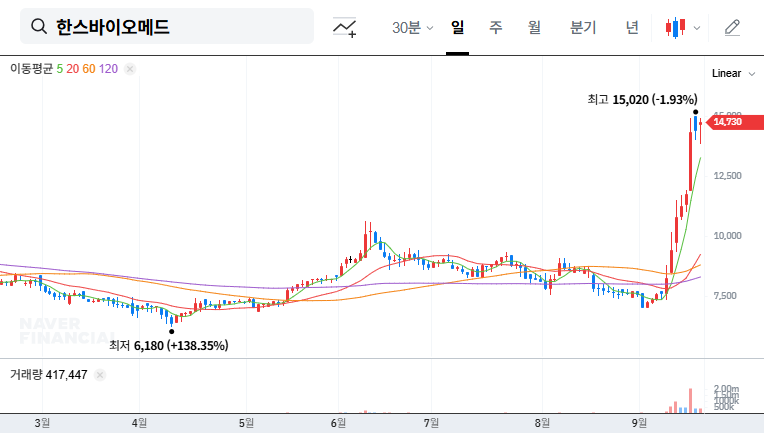Open the stock search field 한스바이오메드
764x433 pixels.
(167, 26)
